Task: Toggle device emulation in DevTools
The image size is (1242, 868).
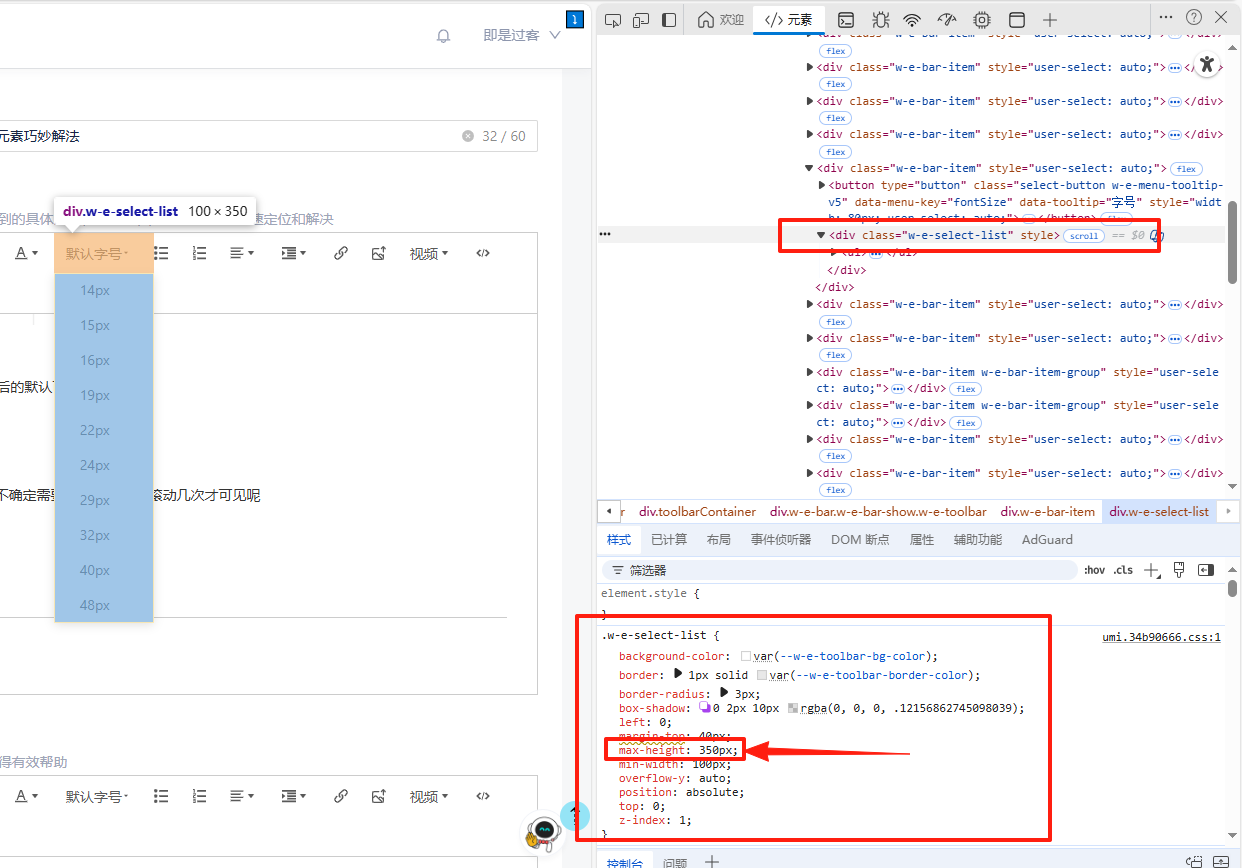Action: 641,20
